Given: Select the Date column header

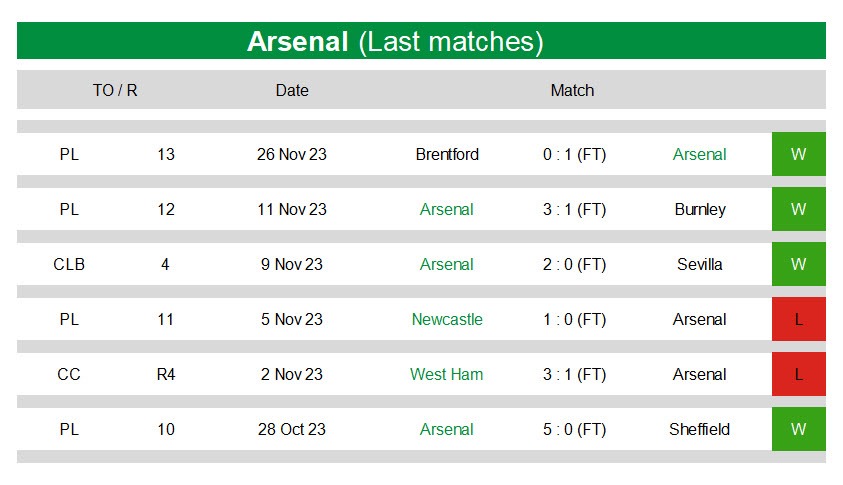Looking at the screenshot, I should pyautogui.click(x=292, y=90).
